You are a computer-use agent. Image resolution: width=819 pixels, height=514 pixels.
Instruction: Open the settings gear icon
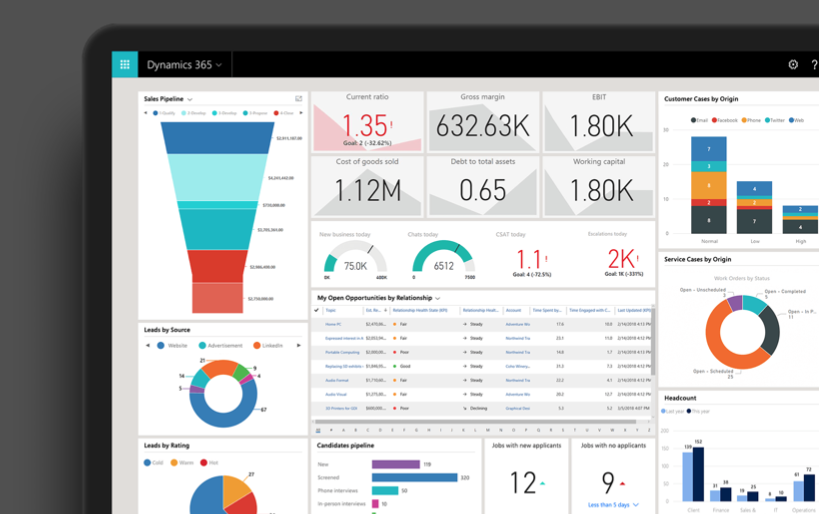(x=793, y=65)
